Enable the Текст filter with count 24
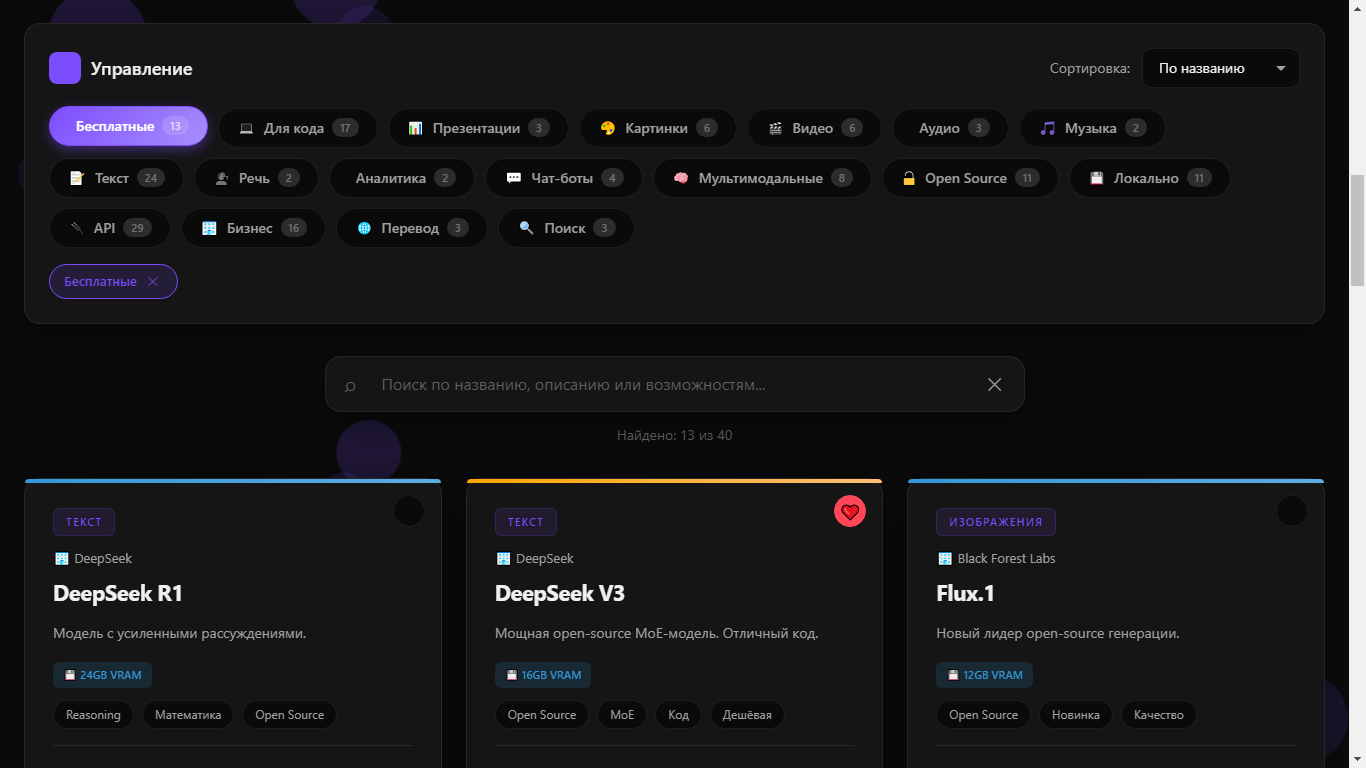Screen dimensions: 1366x768 click(x=116, y=178)
